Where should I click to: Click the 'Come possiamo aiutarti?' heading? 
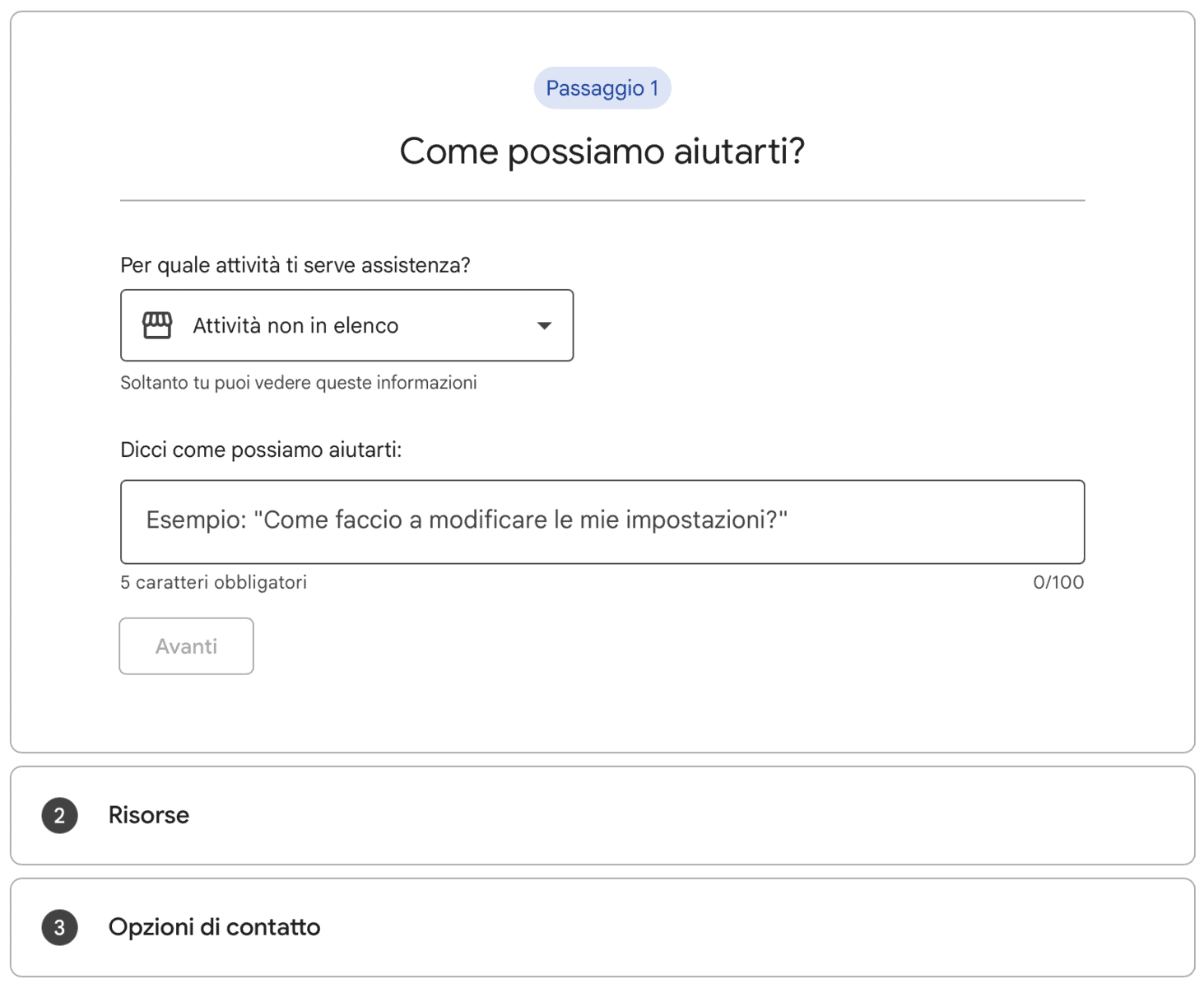[x=602, y=151]
